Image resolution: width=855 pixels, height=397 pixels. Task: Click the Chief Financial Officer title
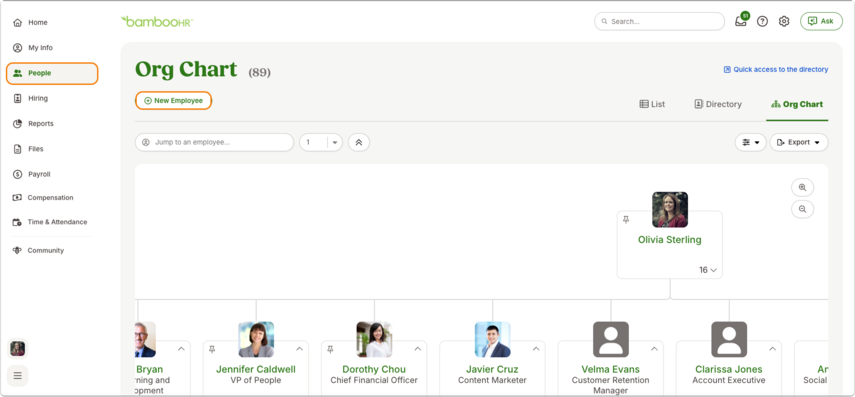(374, 380)
